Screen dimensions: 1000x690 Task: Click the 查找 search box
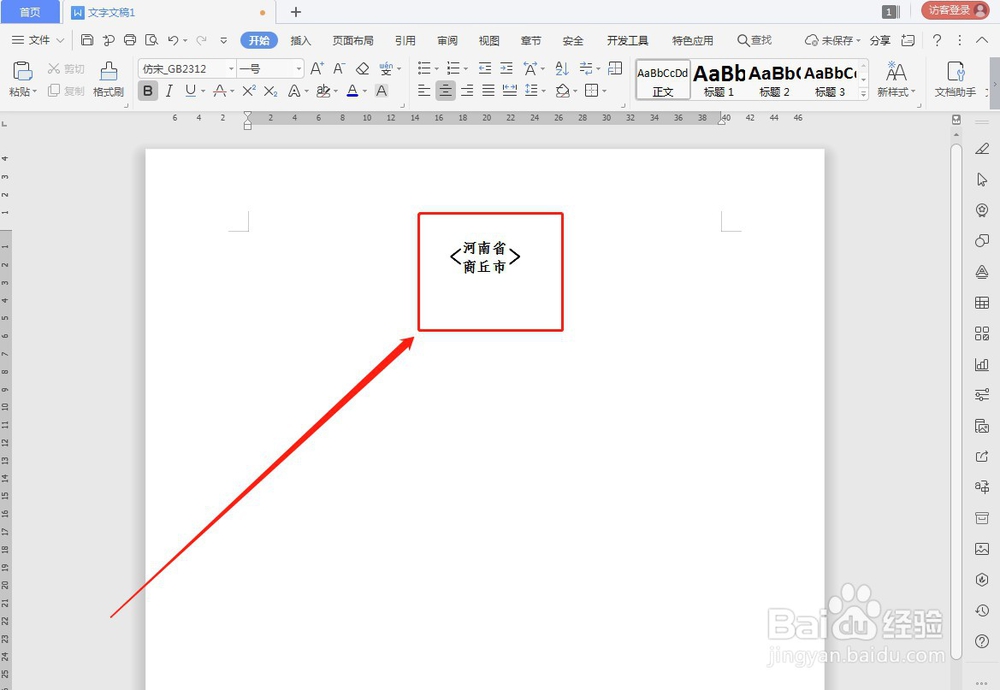(x=754, y=40)
